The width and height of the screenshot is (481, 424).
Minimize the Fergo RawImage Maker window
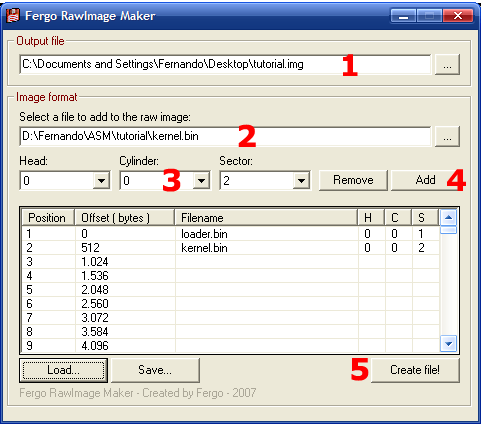(403, 16)
